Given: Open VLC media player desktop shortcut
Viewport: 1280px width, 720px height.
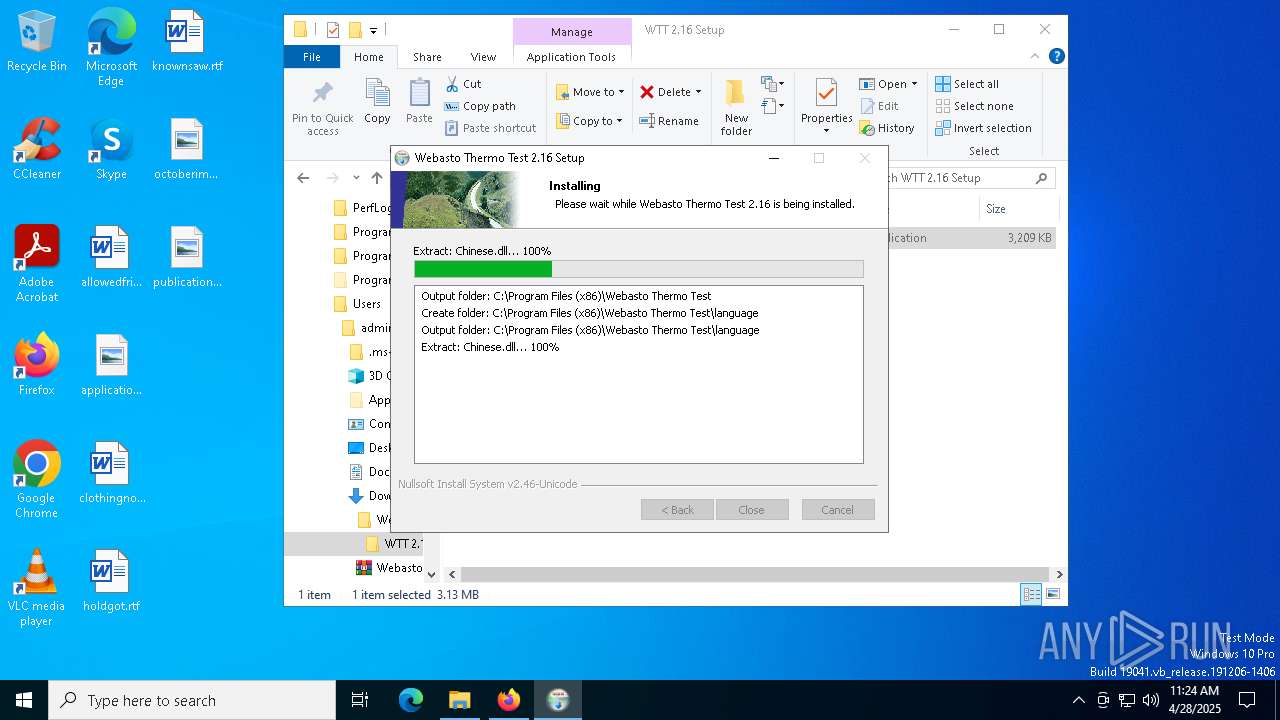Looking at the screenshot, I should pos(36,588).
